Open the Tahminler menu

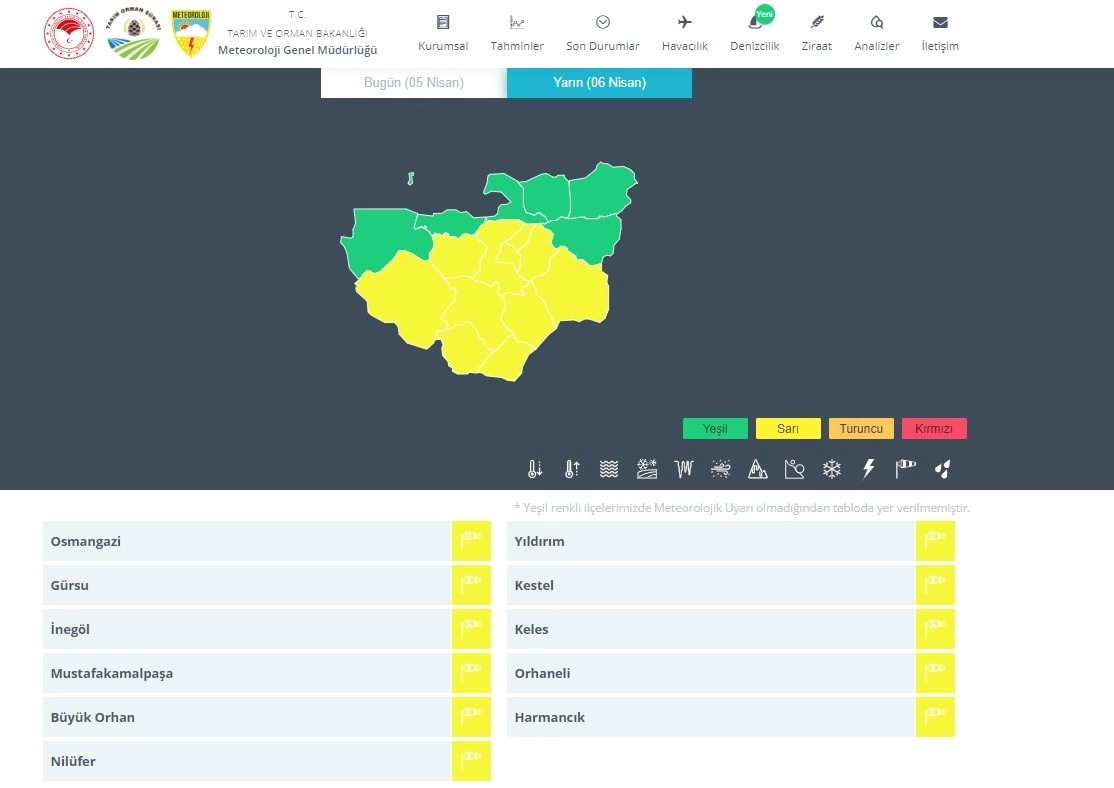pyautogui.click(x=517, y=33)
